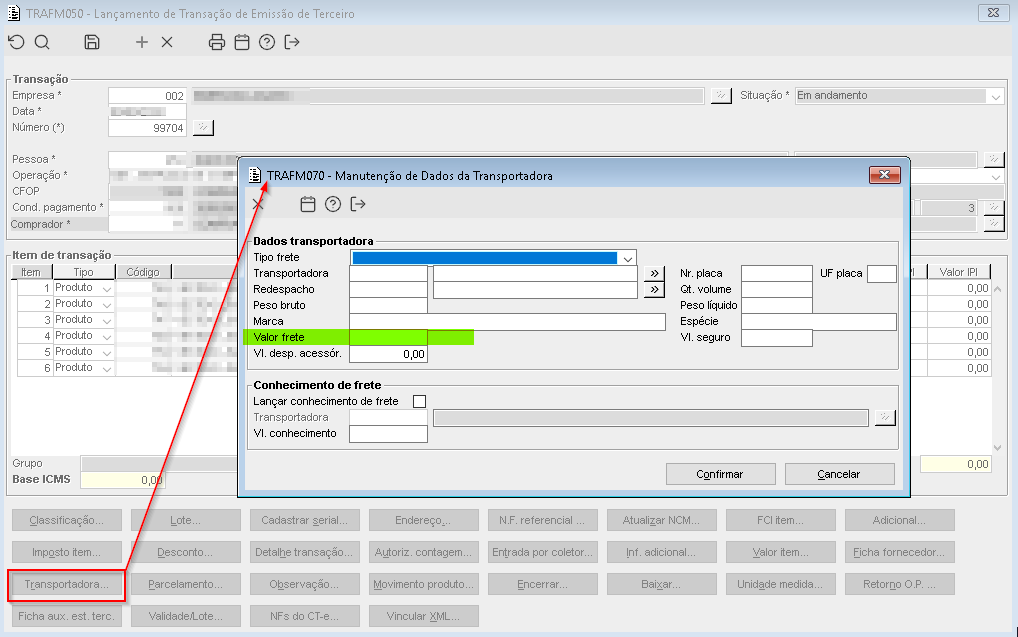1018x637 pixels.
Task: Click the printer icon
Action: [217, 42]
